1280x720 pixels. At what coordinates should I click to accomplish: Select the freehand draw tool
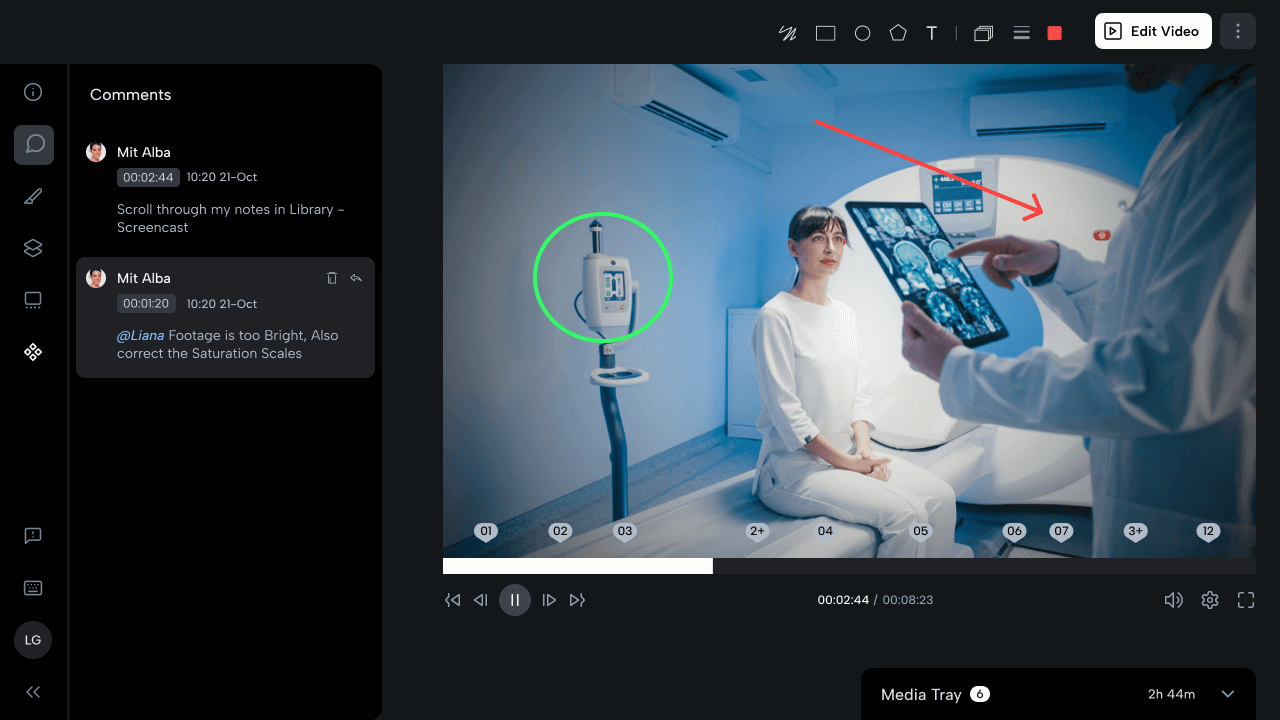tap(788, 33)
